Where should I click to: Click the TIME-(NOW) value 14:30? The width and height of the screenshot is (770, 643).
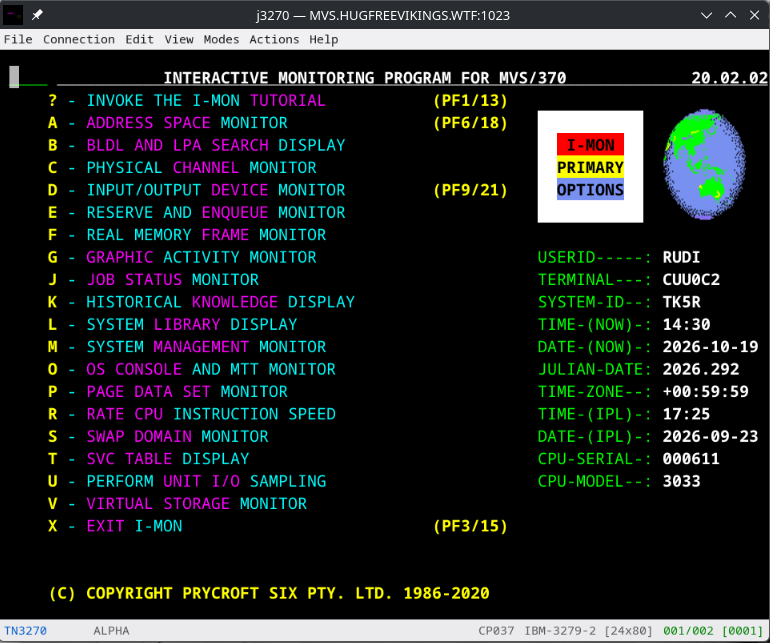[x=686, y=325]
